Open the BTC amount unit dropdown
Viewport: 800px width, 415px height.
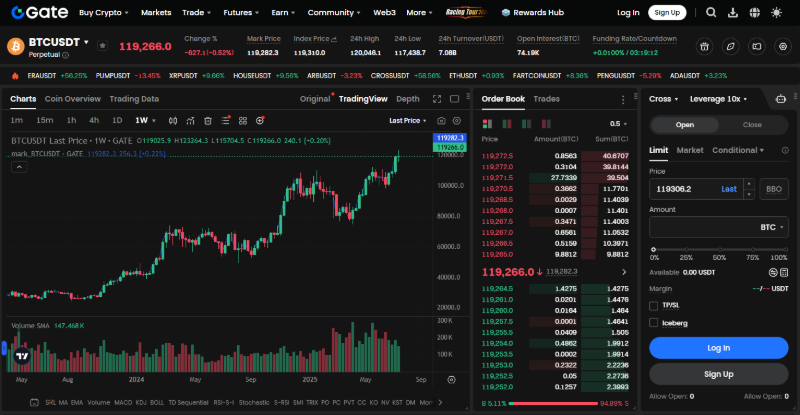coord(772,227)
